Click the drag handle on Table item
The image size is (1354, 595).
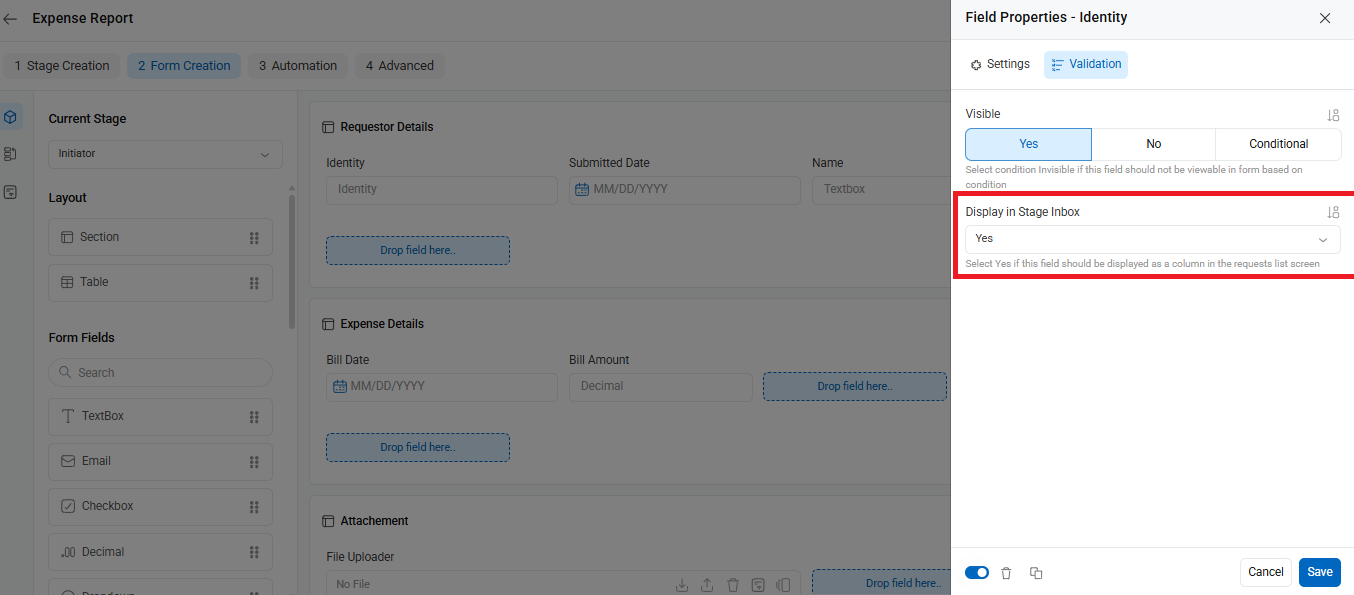coord(254,283)
